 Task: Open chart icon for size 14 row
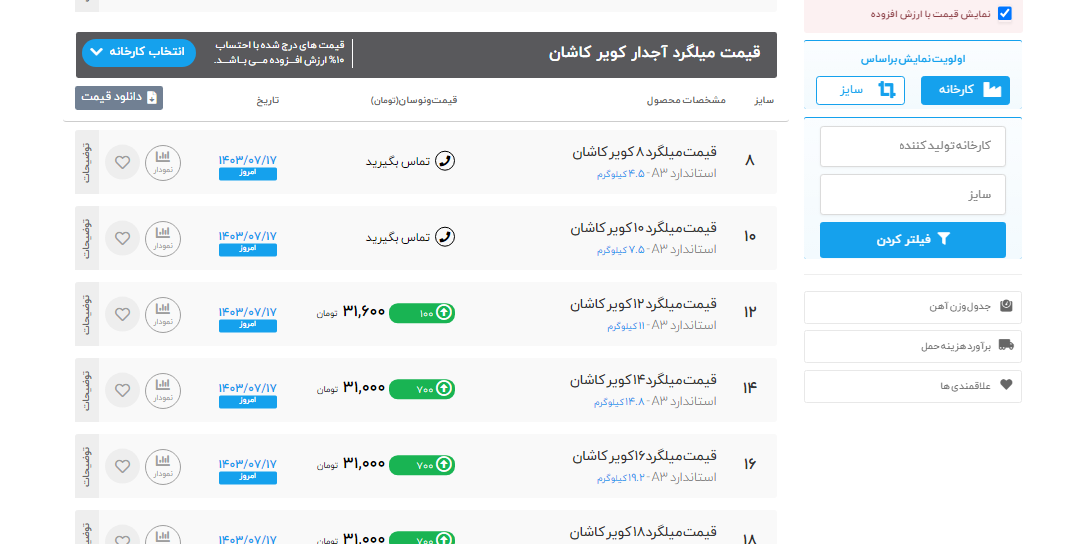click(x=163, y=390)
